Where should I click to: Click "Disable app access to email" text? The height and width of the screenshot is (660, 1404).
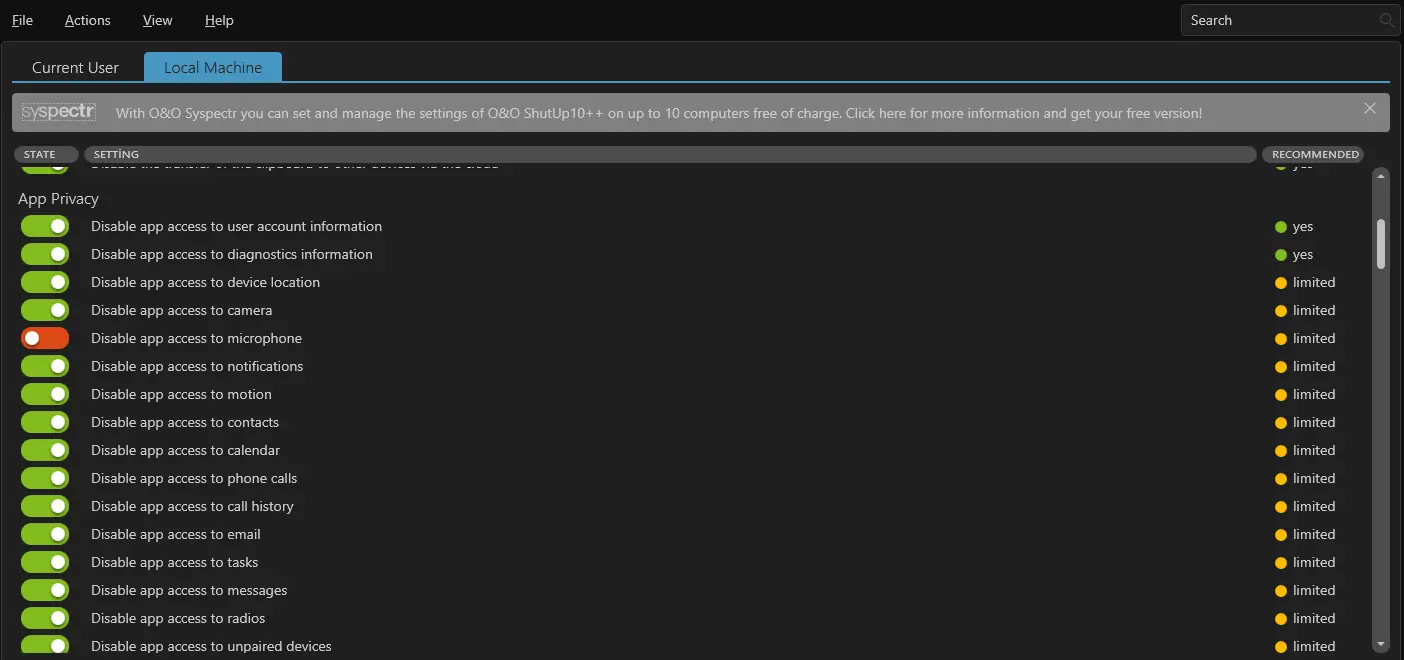click(x=176, y=534)
